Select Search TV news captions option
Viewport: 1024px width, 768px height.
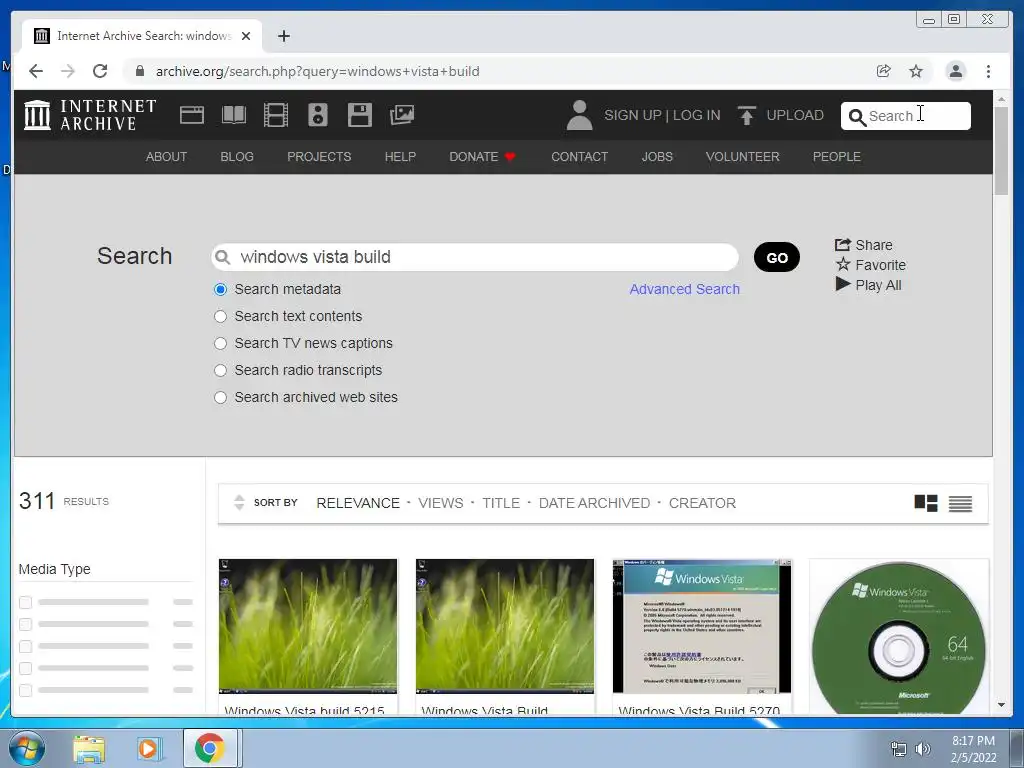(x=221, y=344)
